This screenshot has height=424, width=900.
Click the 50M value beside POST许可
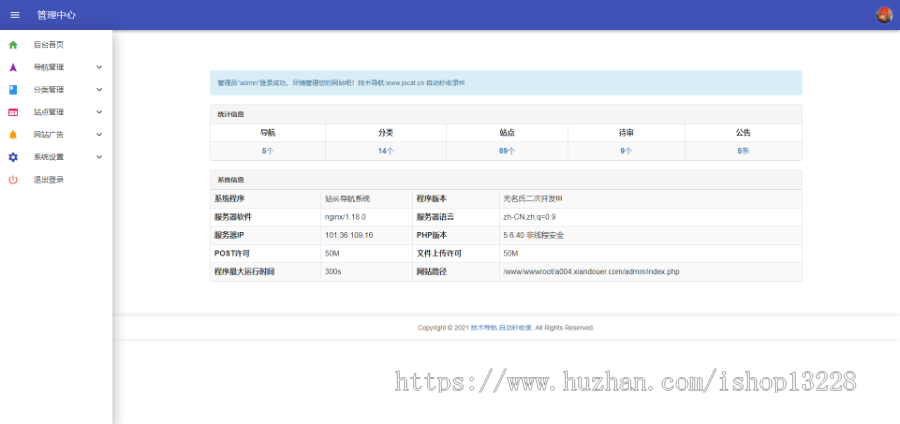332,254
